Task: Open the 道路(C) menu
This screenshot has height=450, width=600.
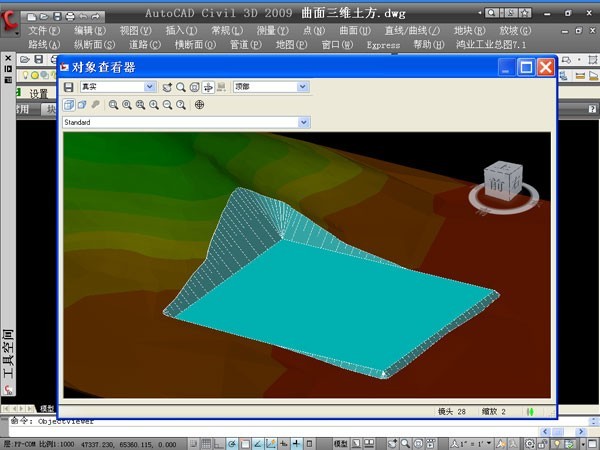Action: (x=144, y=45)
